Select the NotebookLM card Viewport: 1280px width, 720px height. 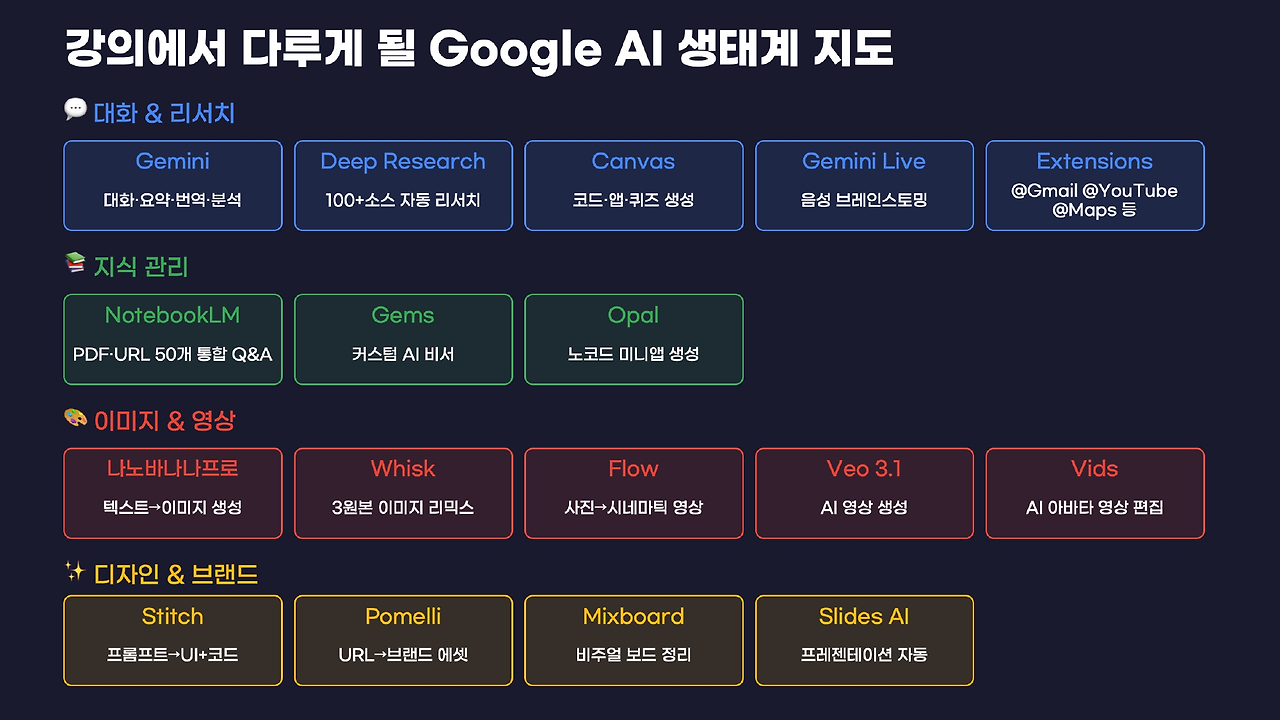pyautogui.click(x=173, y=340)
